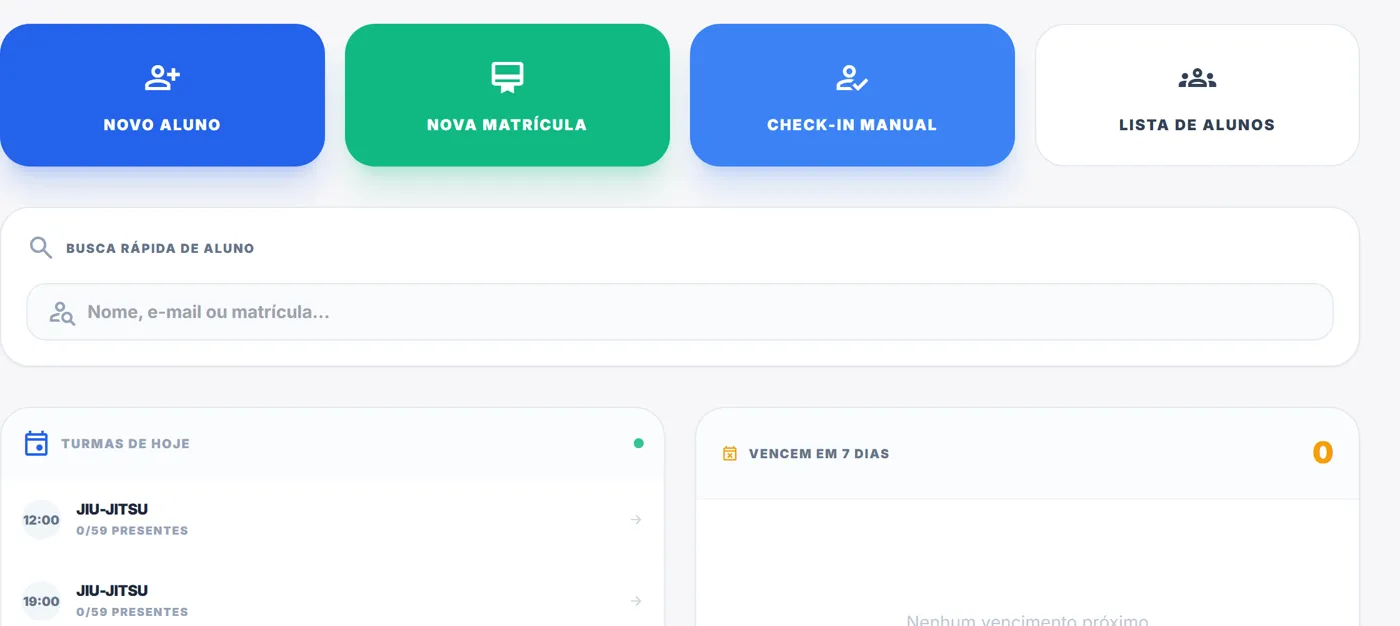Viewport: 1400px width, 626px height.
Task: Click the calendar icon beside Vencem em 7 Dias
Action: point(730,453)
